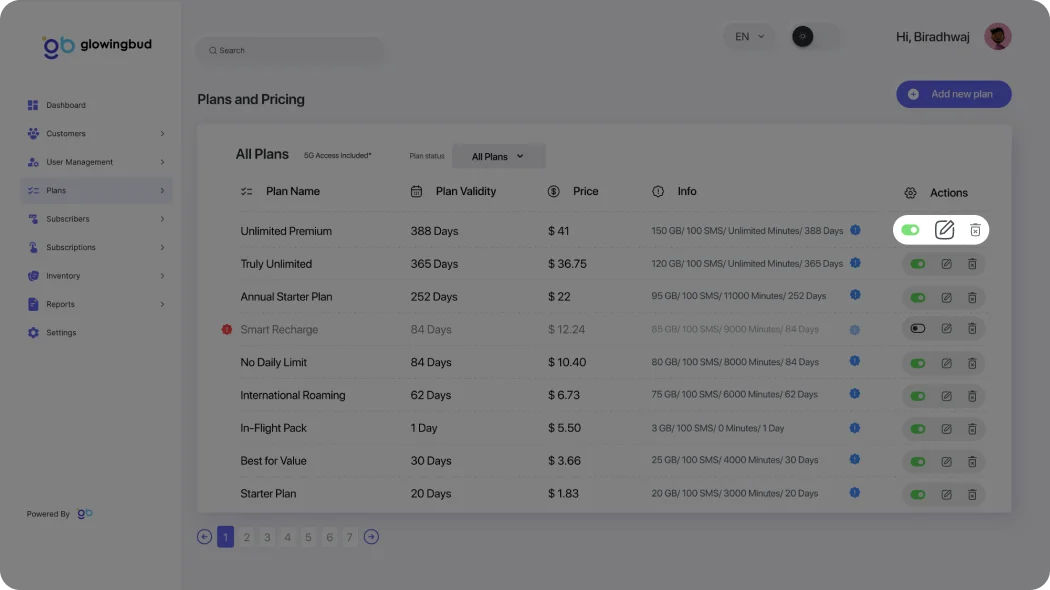Click info icon for Truly Unlimited plan
Viewport: 1050px width, 590px height.
coord(855,263)
